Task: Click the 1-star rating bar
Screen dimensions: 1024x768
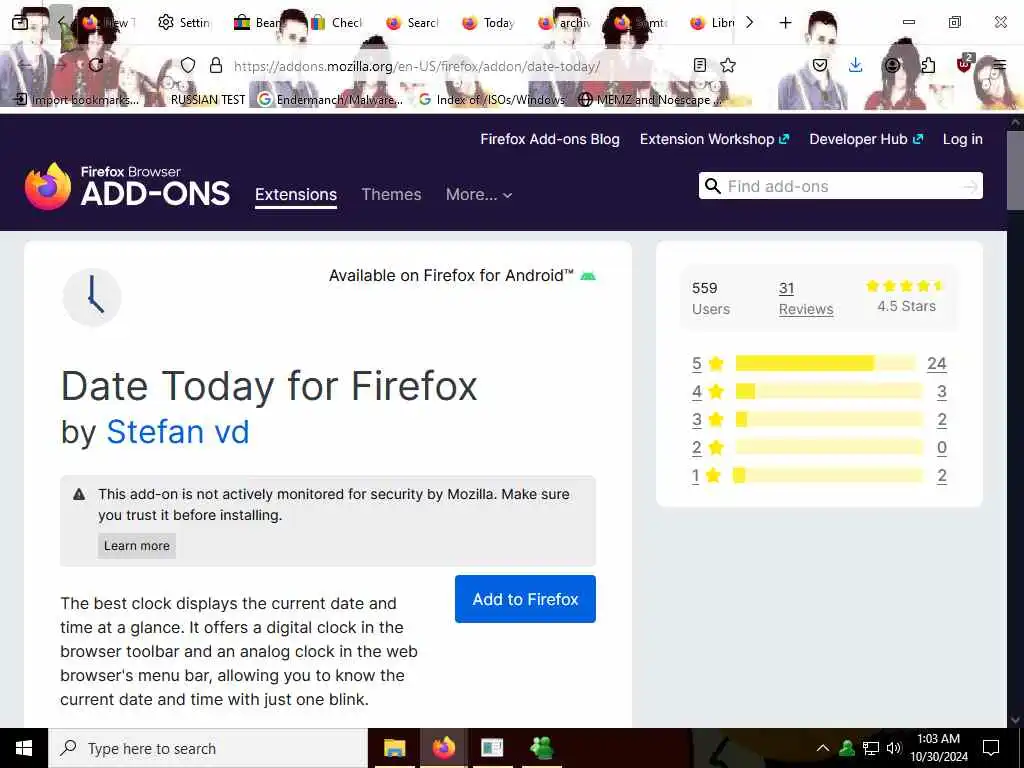Action: pos(829,475)
